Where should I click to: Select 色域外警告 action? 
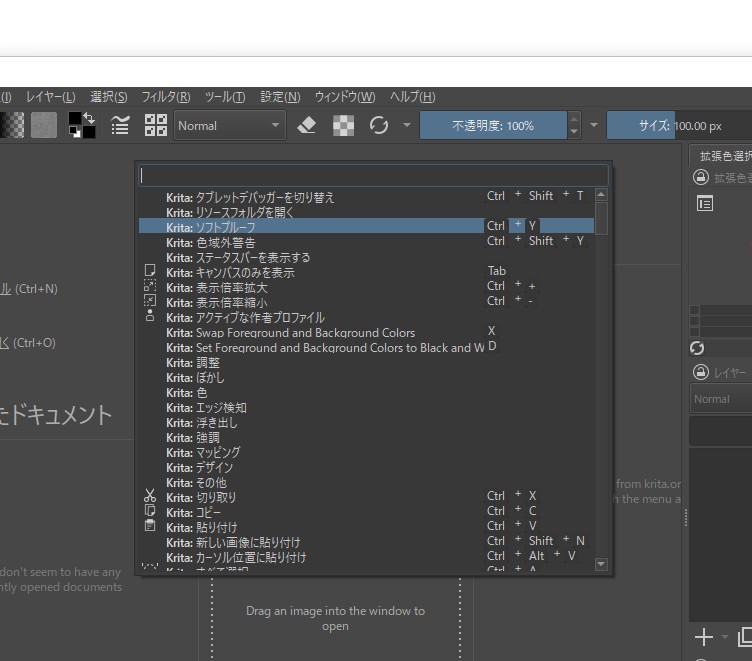coord(366,242)
